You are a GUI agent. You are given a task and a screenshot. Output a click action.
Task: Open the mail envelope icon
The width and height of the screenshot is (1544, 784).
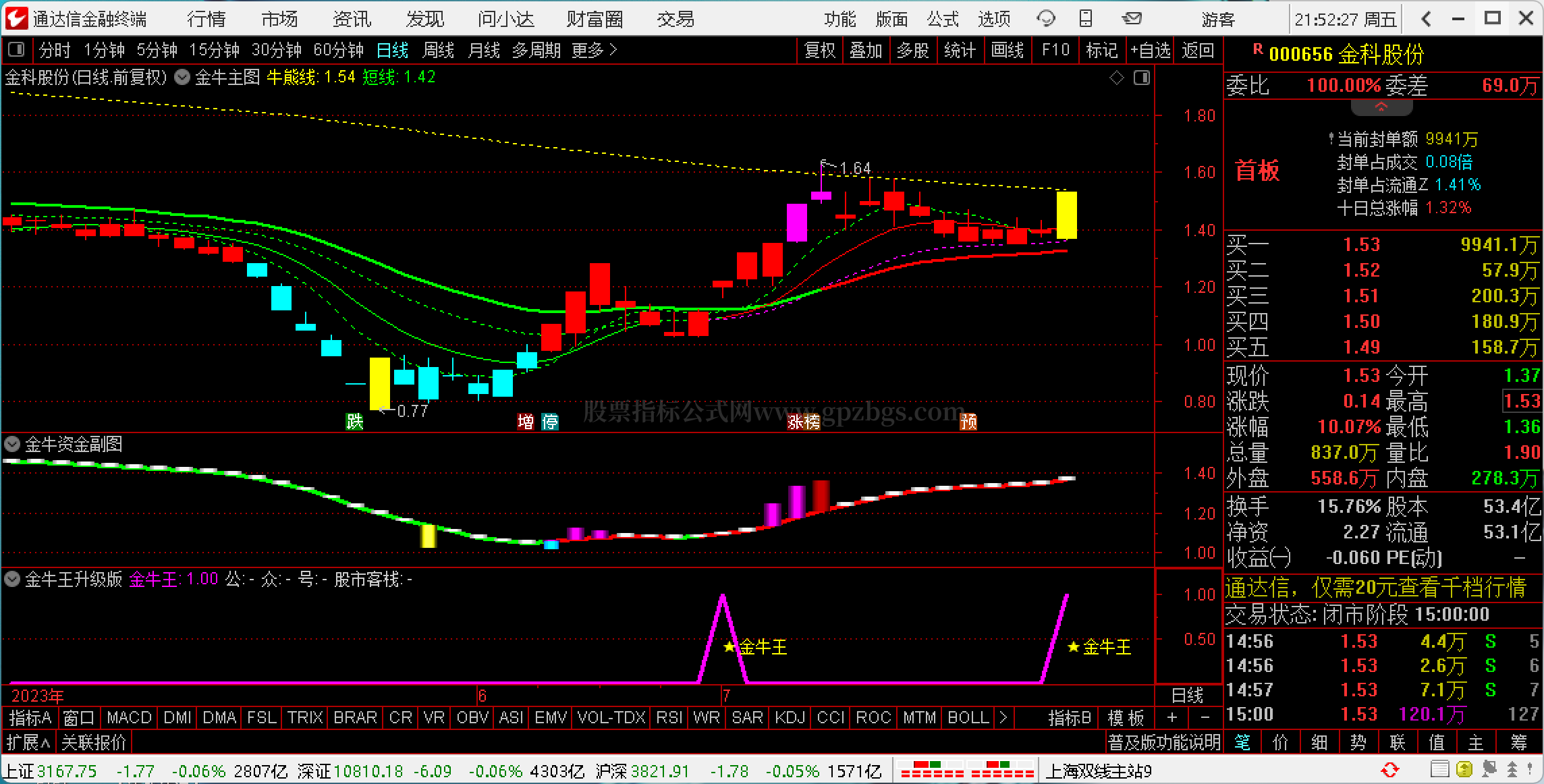[1132, 19]
